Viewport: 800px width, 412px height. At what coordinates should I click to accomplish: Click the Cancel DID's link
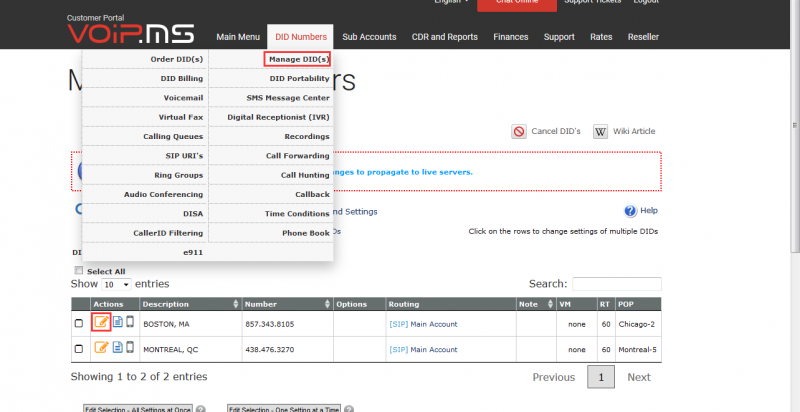click(556, 132)
